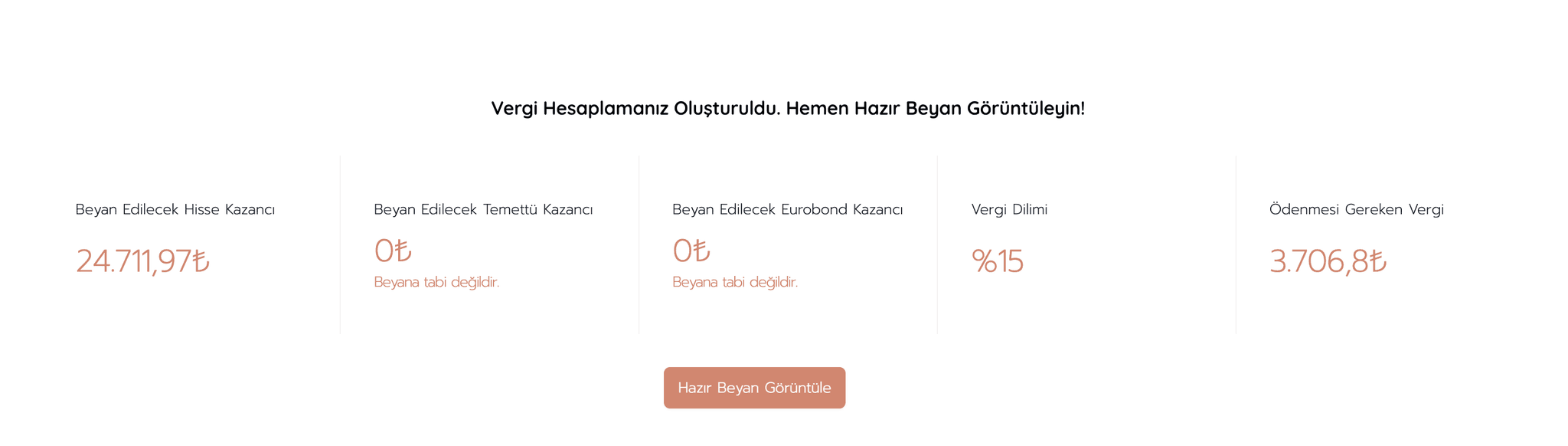Select the Vergi Dilimi label

[1009, 208]
